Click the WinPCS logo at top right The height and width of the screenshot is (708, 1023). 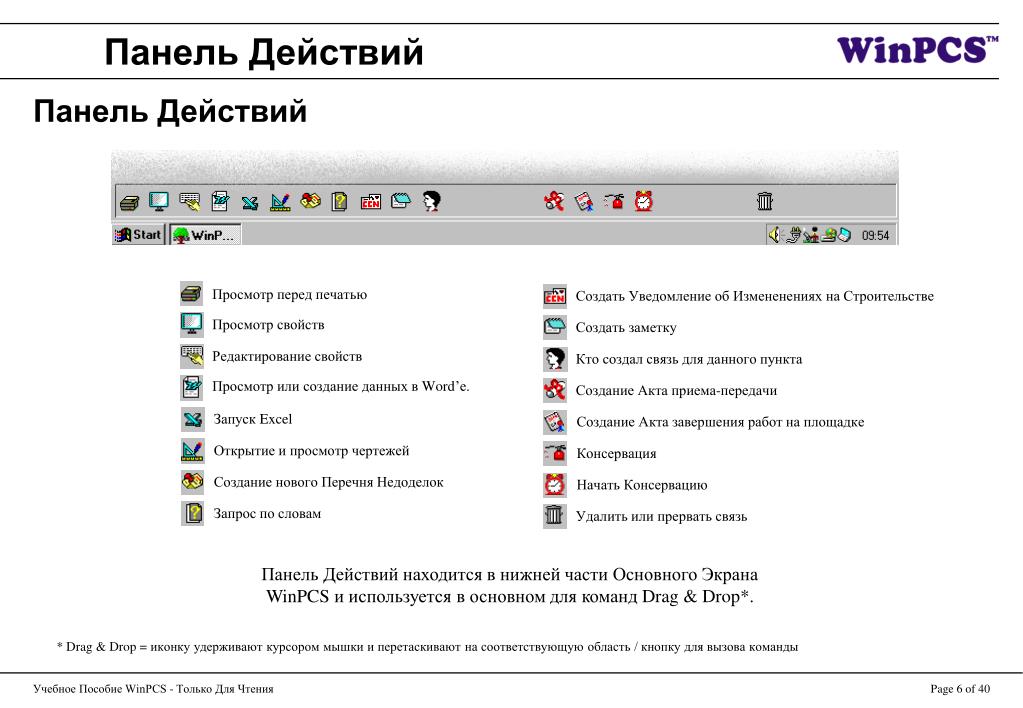[917, 50]
